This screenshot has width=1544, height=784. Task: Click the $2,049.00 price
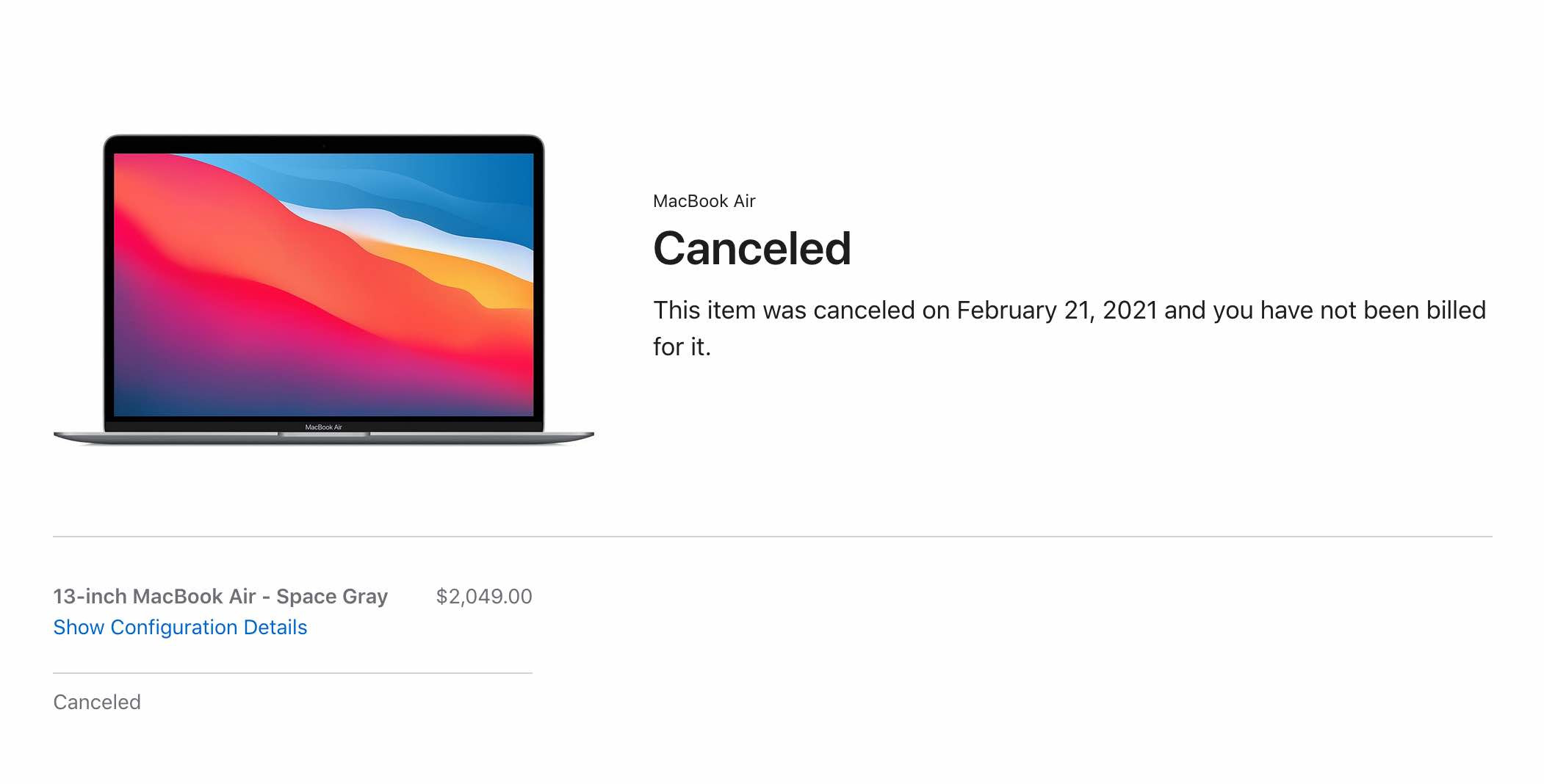point(484,596)
